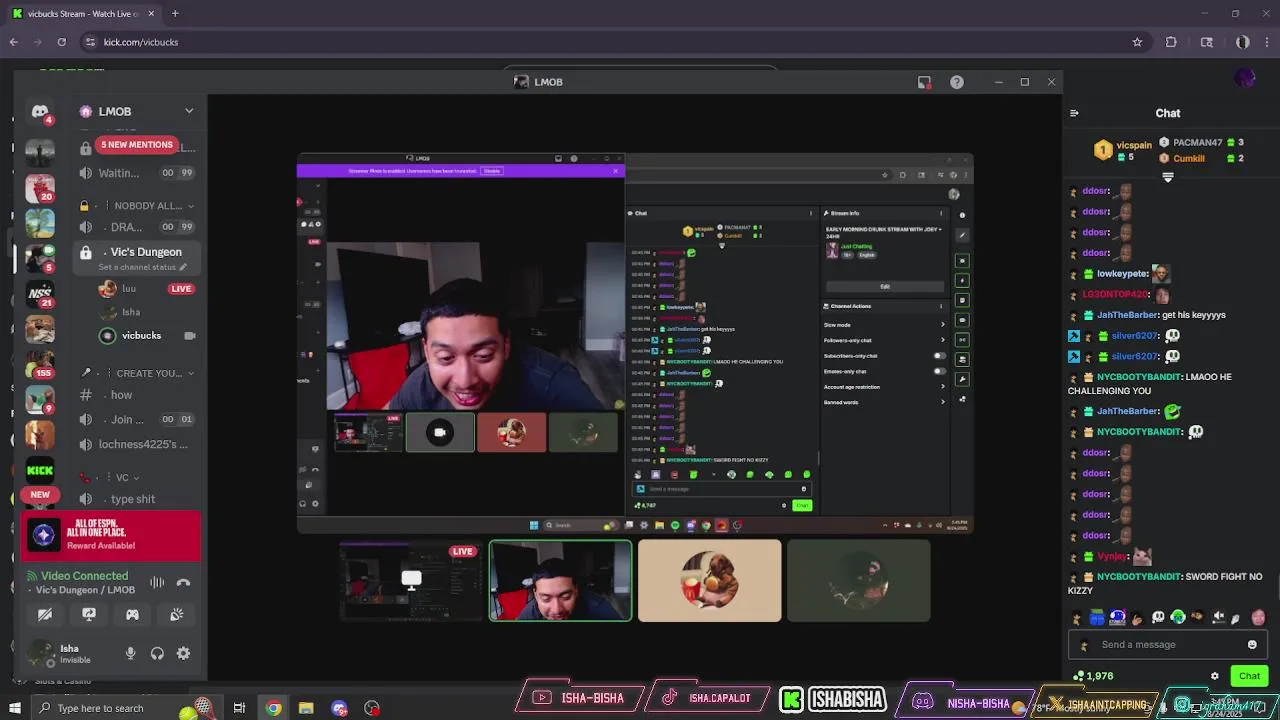The width and height of the screenshot is (1280, 720).
Task: Join the Join... voice channel
Action: pos(137,420)
